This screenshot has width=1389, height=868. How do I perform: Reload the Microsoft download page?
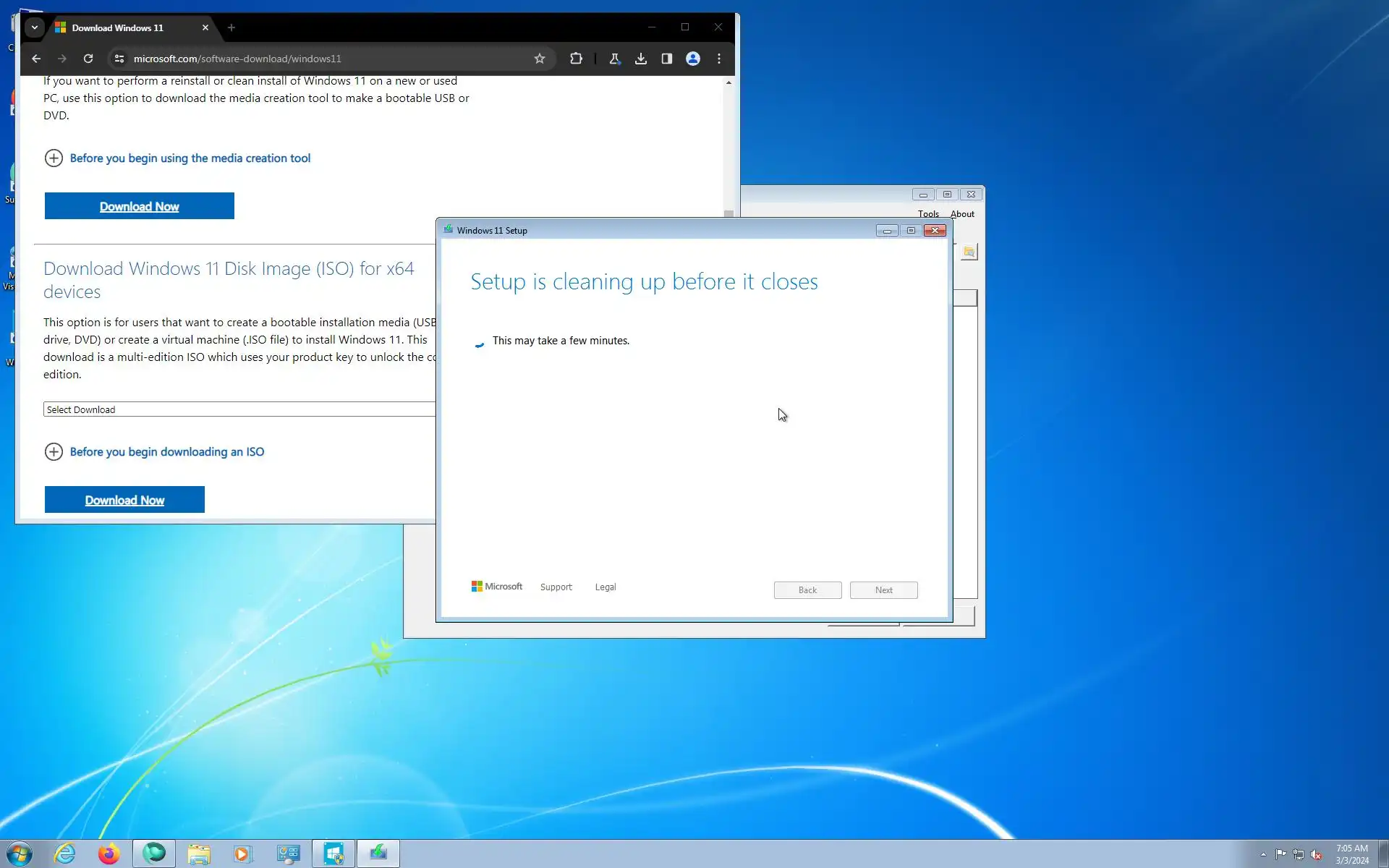point(88,59)
